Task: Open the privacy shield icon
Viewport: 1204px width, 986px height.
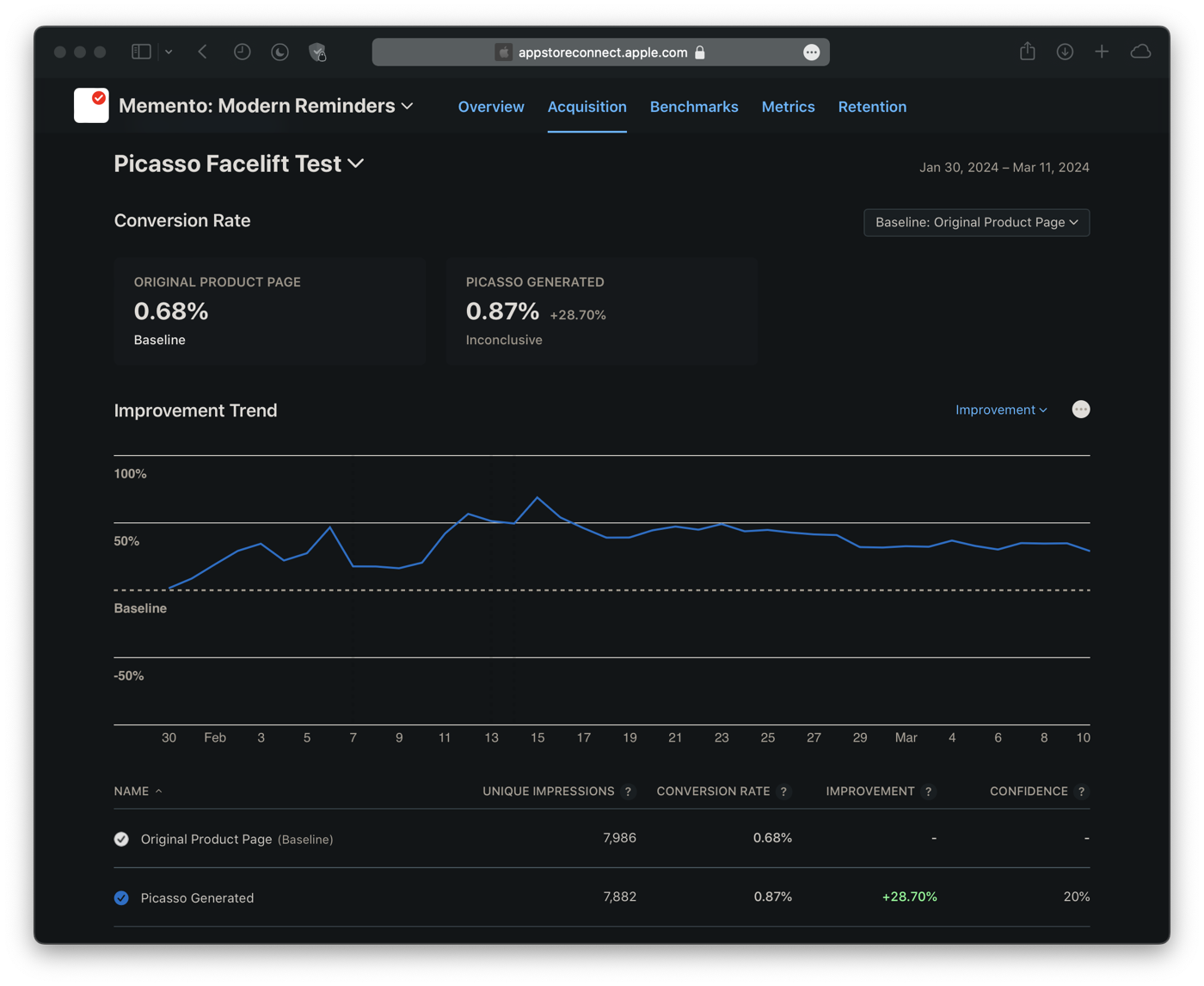Action: point(317,52)
